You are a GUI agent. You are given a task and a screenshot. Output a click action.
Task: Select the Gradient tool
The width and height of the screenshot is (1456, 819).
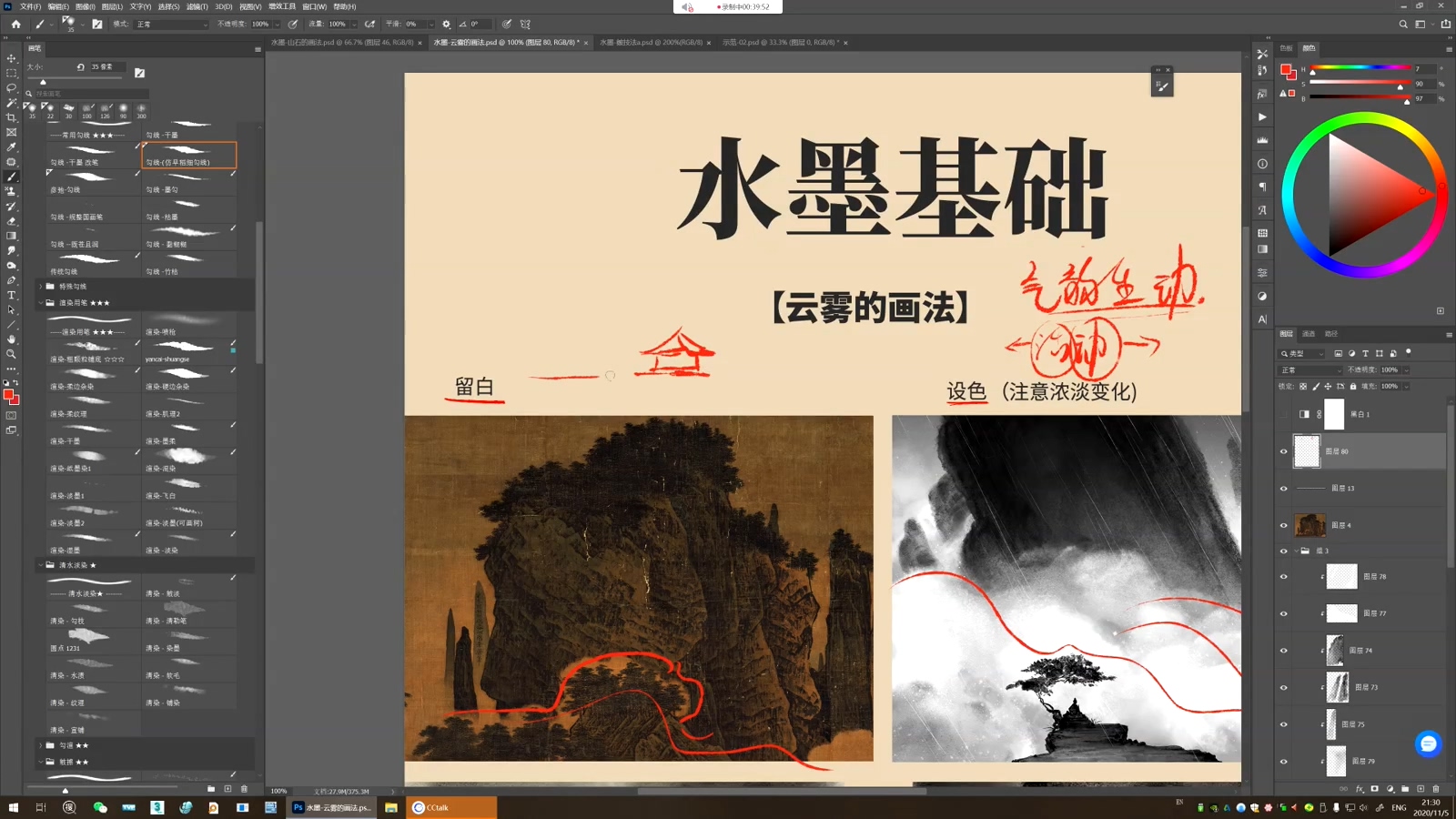(11, 236)
